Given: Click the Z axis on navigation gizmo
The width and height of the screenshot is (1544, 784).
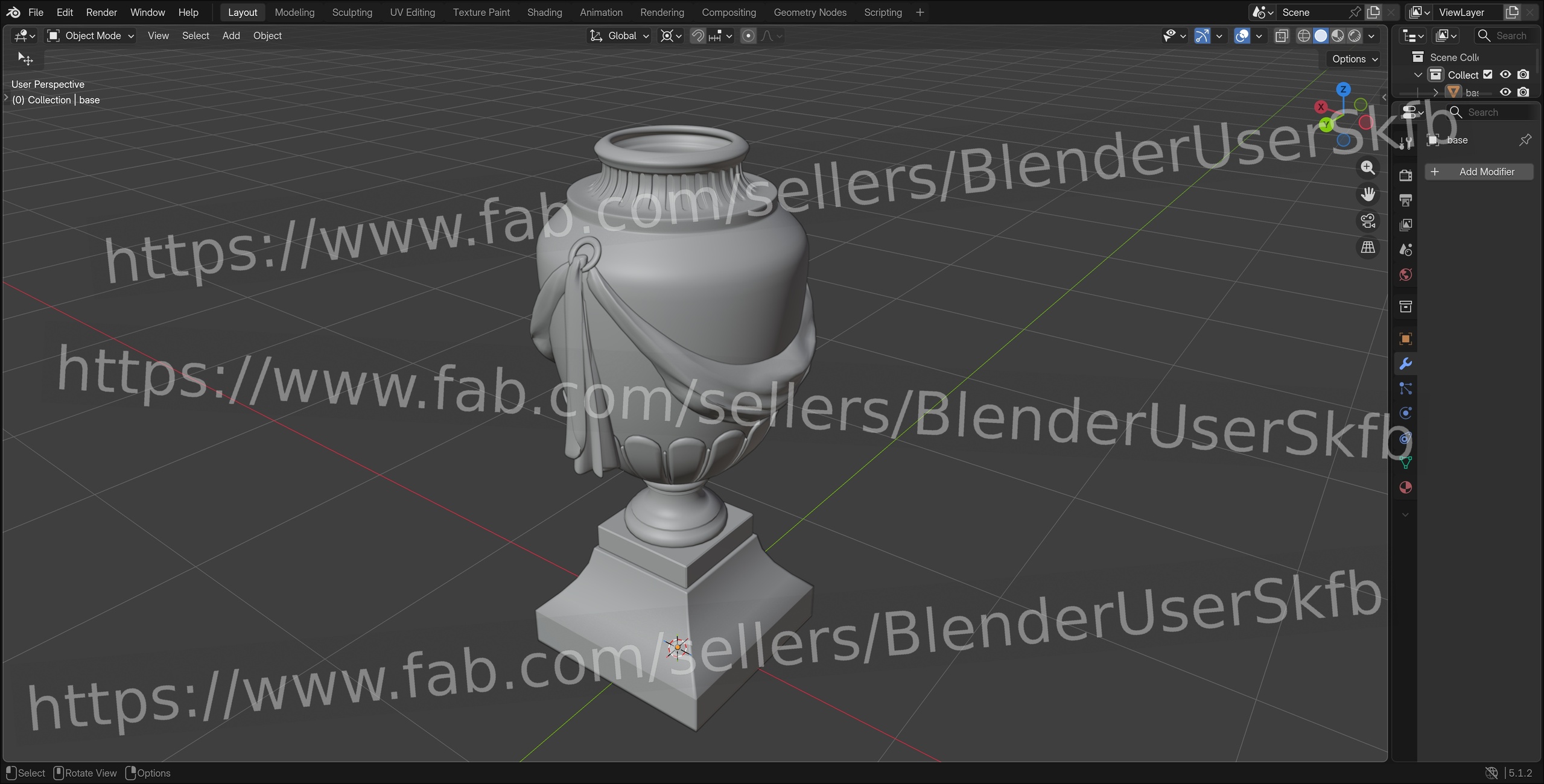Looking at the screenshot, I should point(1342,89).
